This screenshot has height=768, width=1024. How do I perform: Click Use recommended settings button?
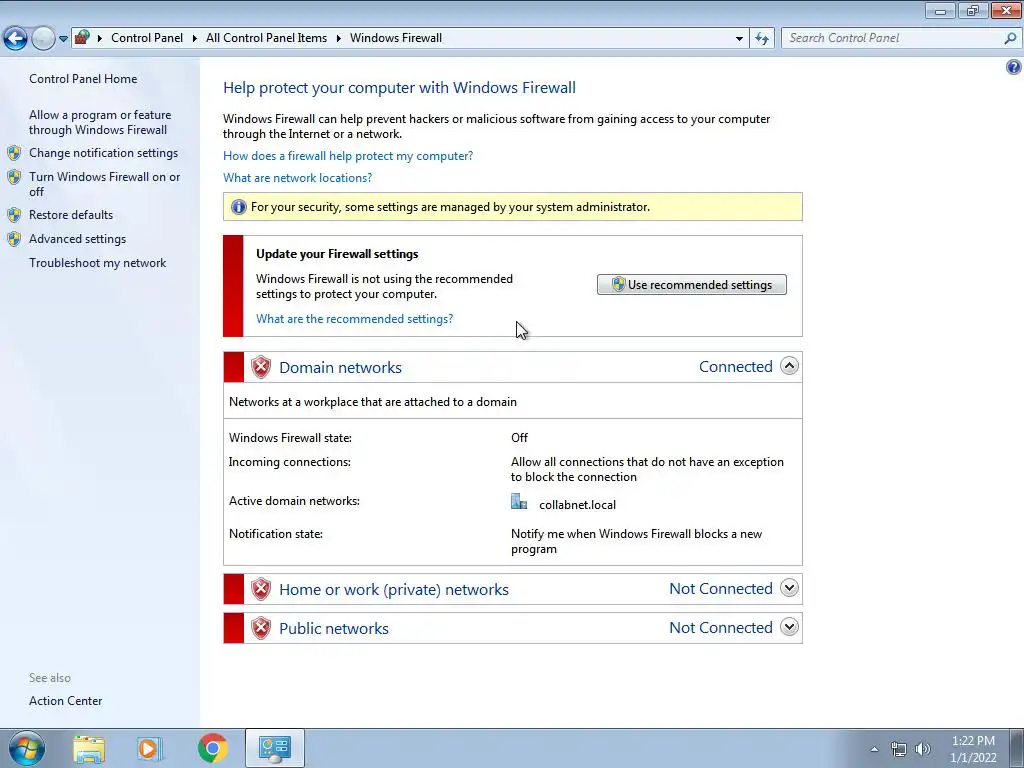[x=692, y=285]
